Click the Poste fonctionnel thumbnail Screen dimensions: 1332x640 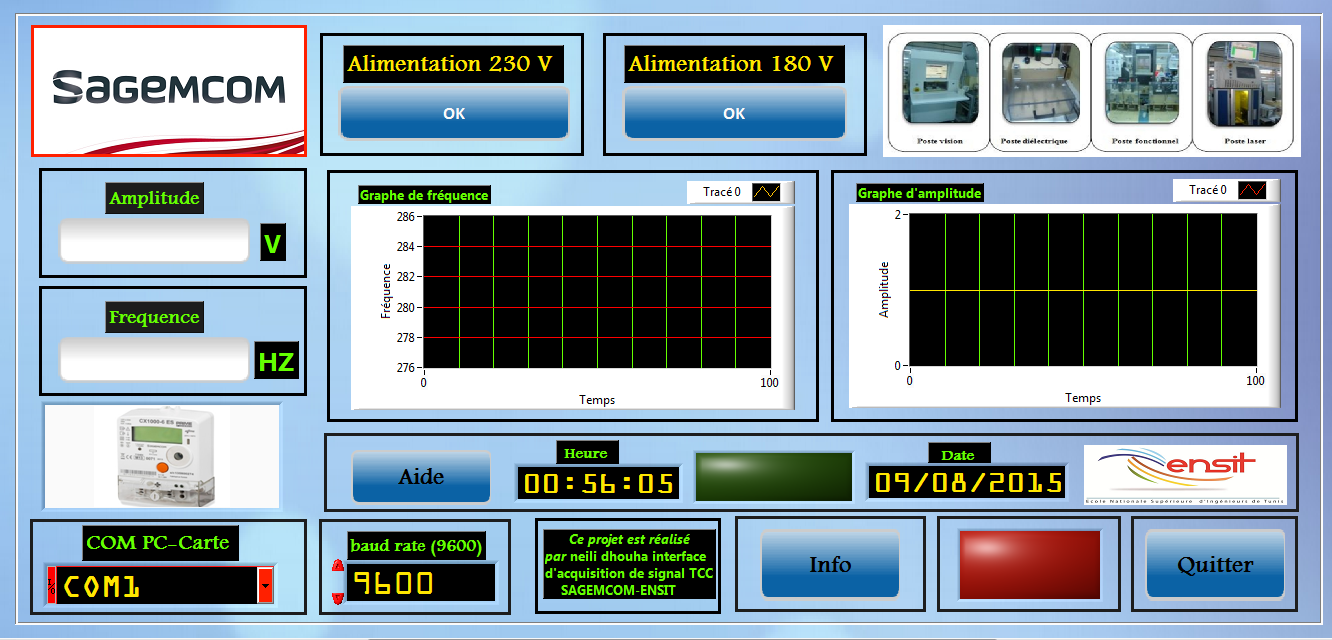coord(1142,84)
